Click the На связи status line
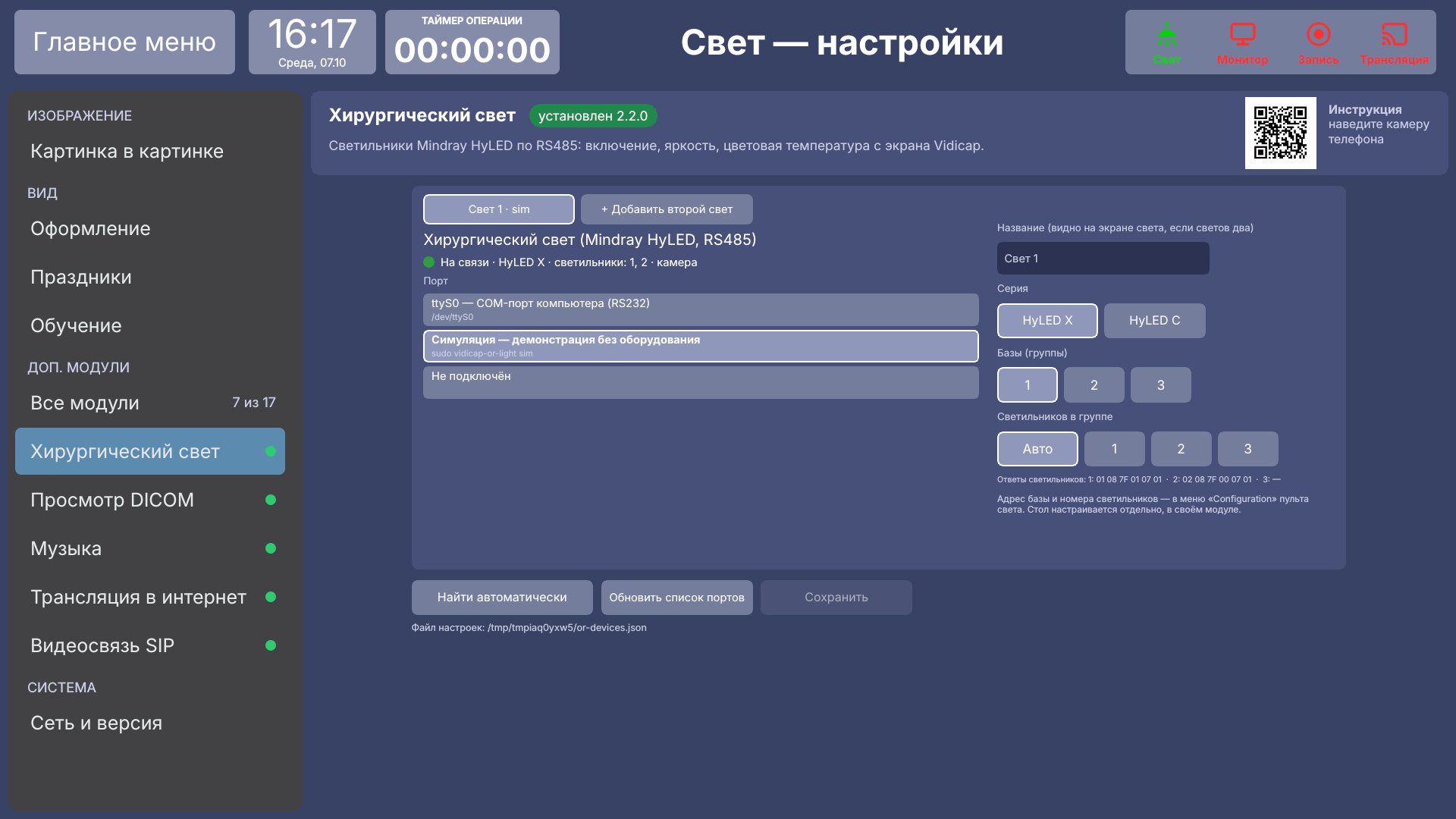The height and width of the screenshot is (819, 1456). pos(560,262)
